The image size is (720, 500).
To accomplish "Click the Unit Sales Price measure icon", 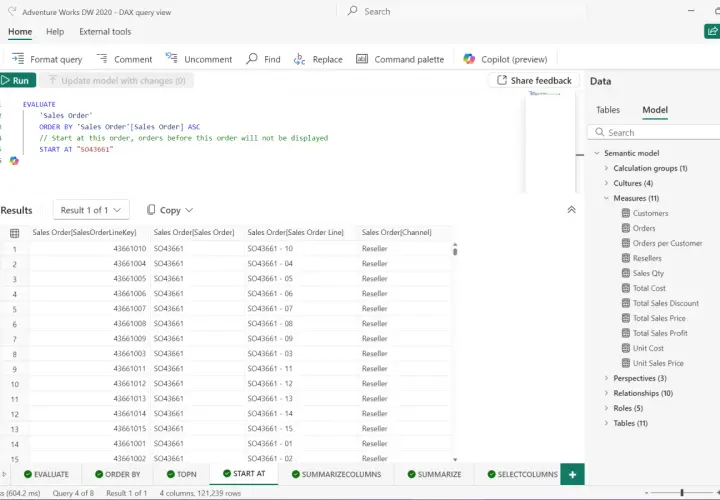I will pyautogui.click(x=625, y=363).
